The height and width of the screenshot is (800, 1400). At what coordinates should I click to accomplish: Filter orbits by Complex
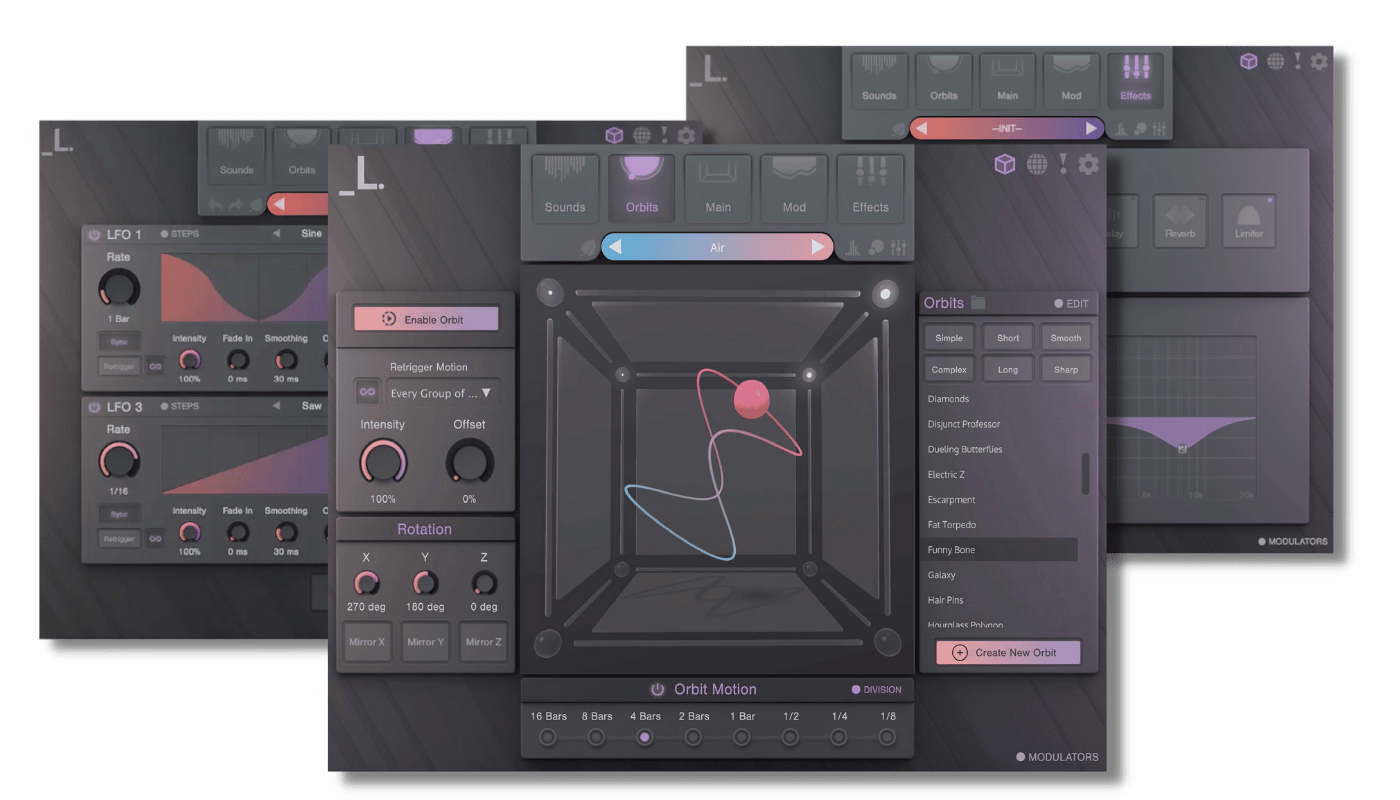click(x=949, y=369)
